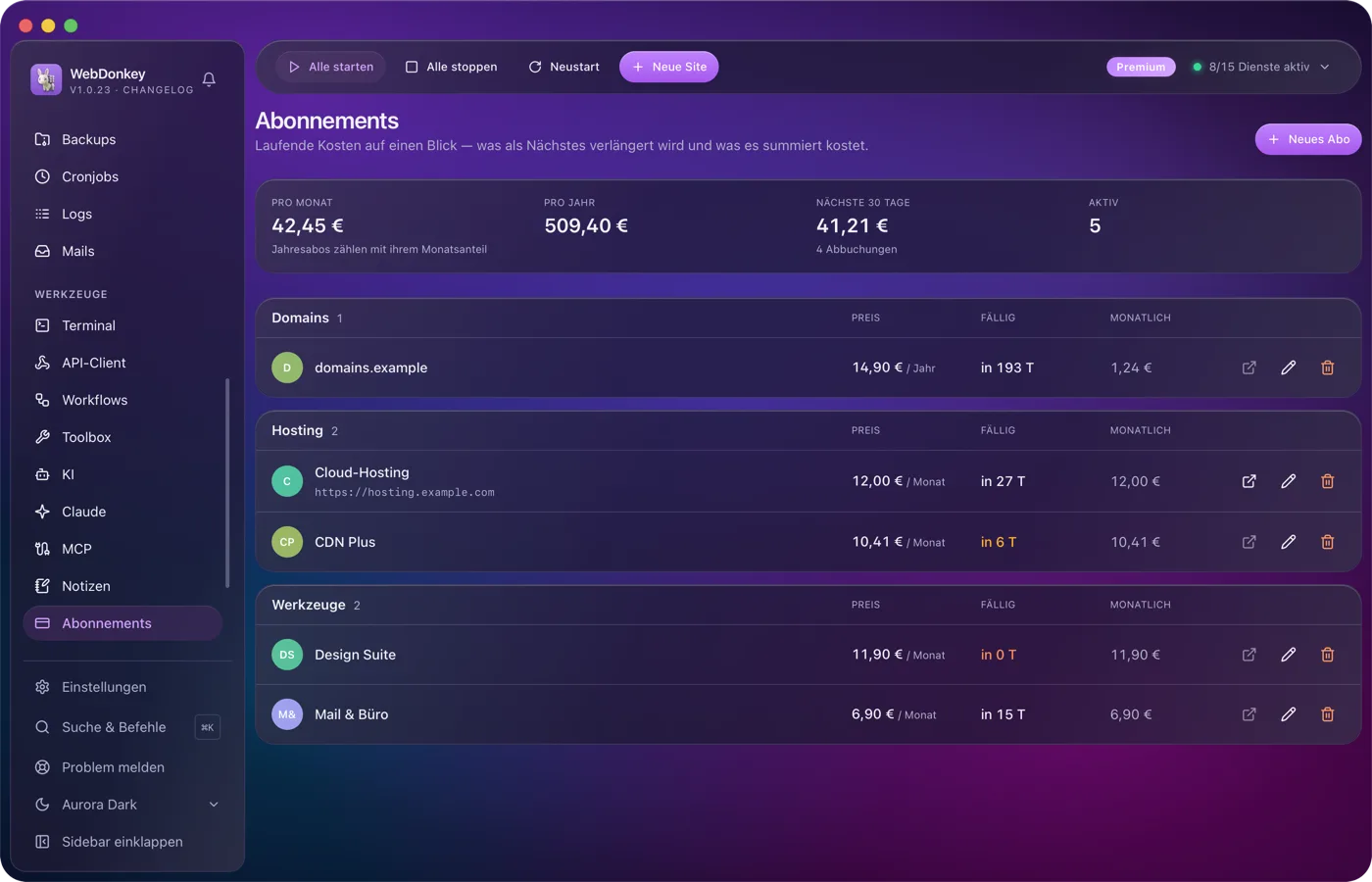Delete the domains.example subscription

[x=1328, y=367]
